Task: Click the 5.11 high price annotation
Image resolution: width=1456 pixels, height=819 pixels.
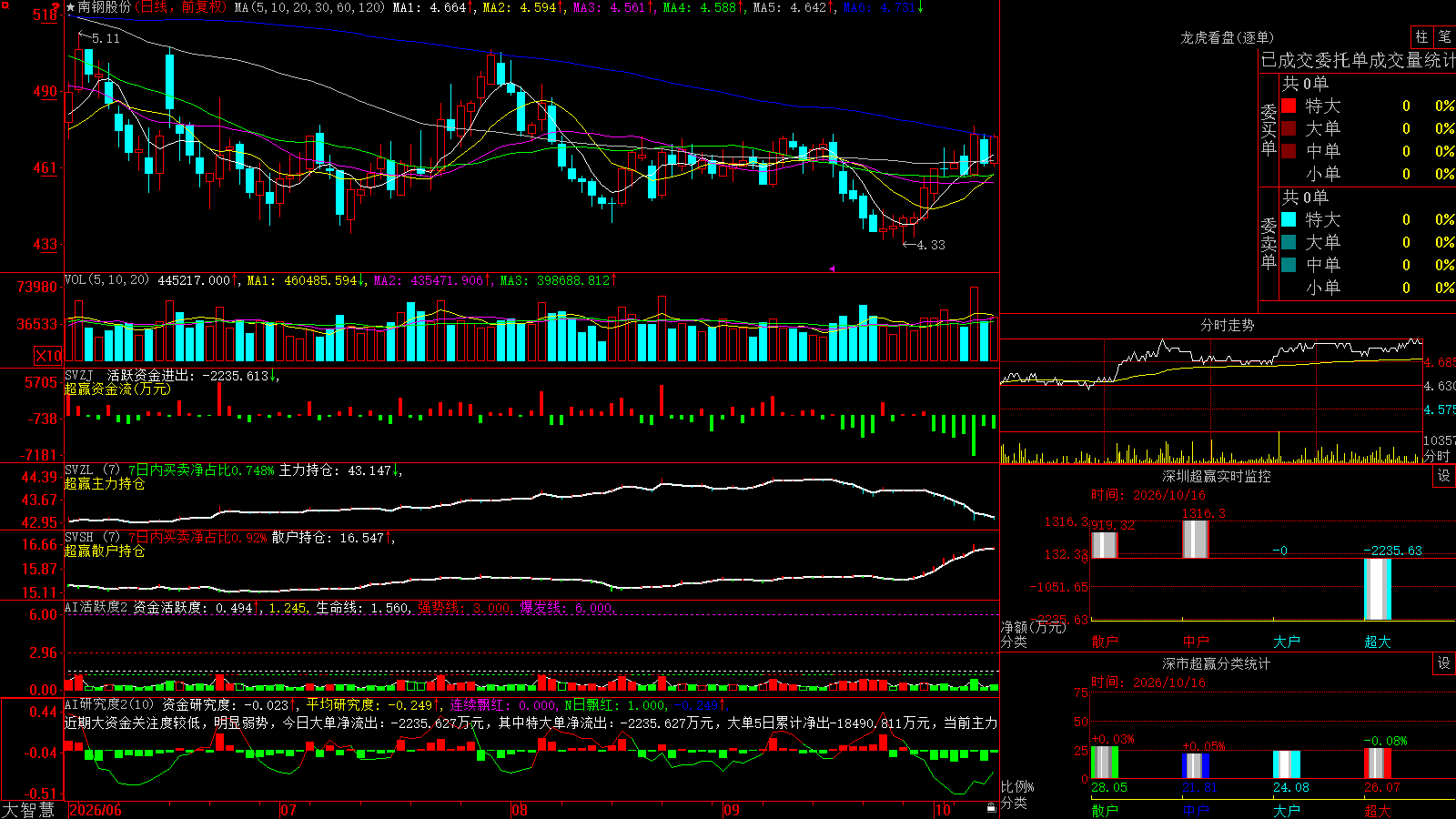Action: pos(106,38)
